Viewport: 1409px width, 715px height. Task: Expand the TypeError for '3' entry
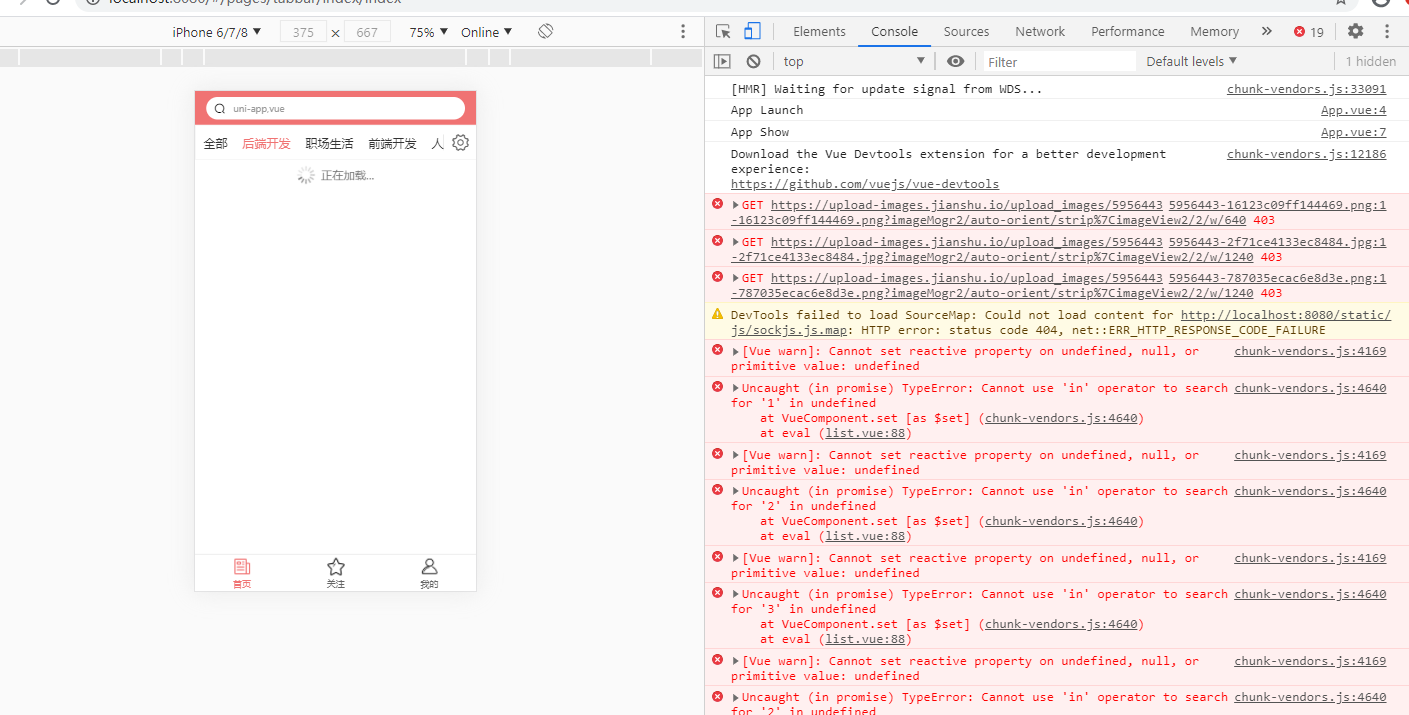tap(736, 594)
